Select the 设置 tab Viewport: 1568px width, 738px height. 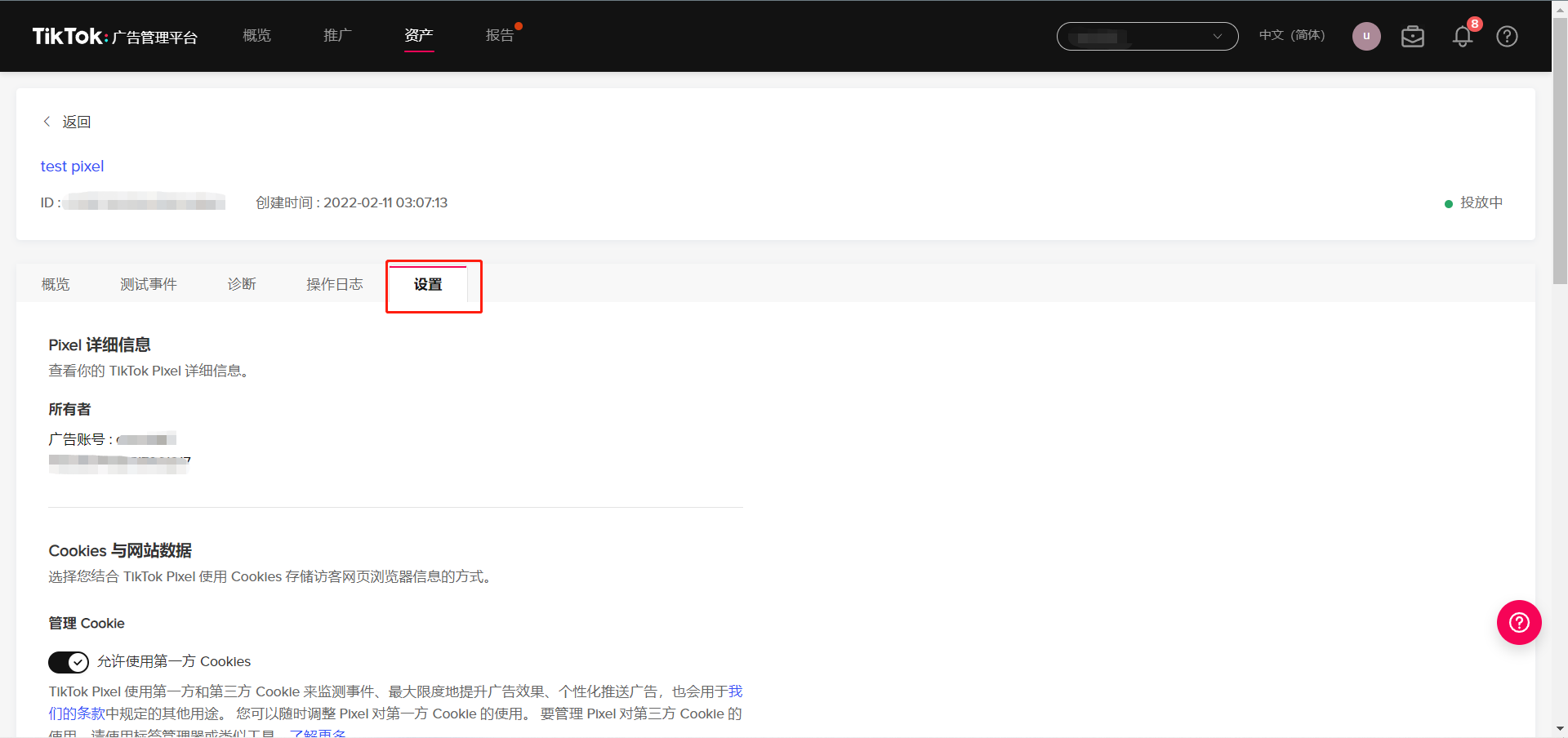(428, 284)
